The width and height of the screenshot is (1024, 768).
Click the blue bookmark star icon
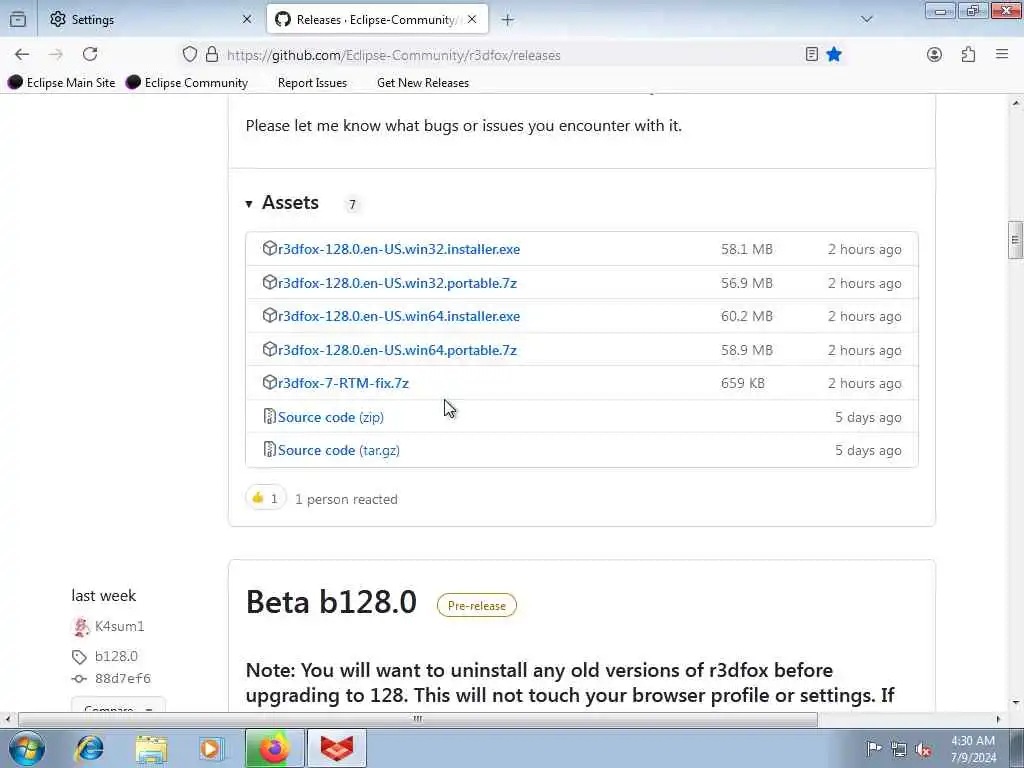coord(834,55)
